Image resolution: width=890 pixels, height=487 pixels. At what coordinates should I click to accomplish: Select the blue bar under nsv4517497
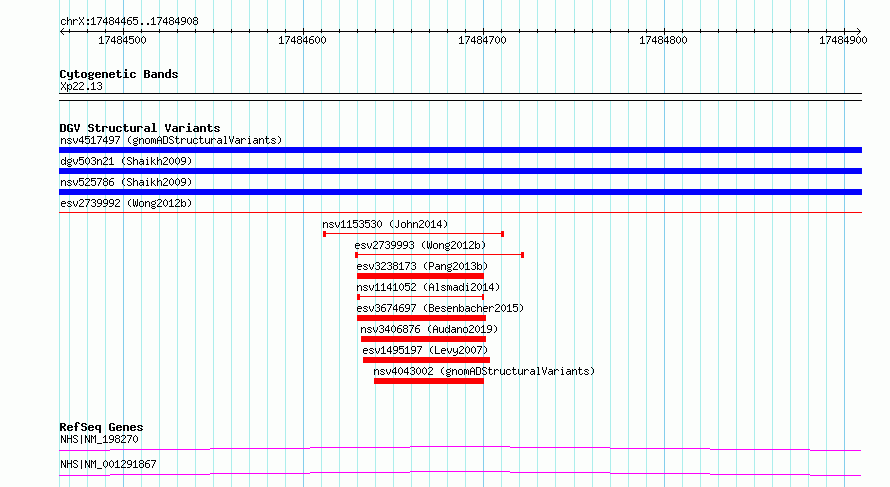[x=460, y=150]
